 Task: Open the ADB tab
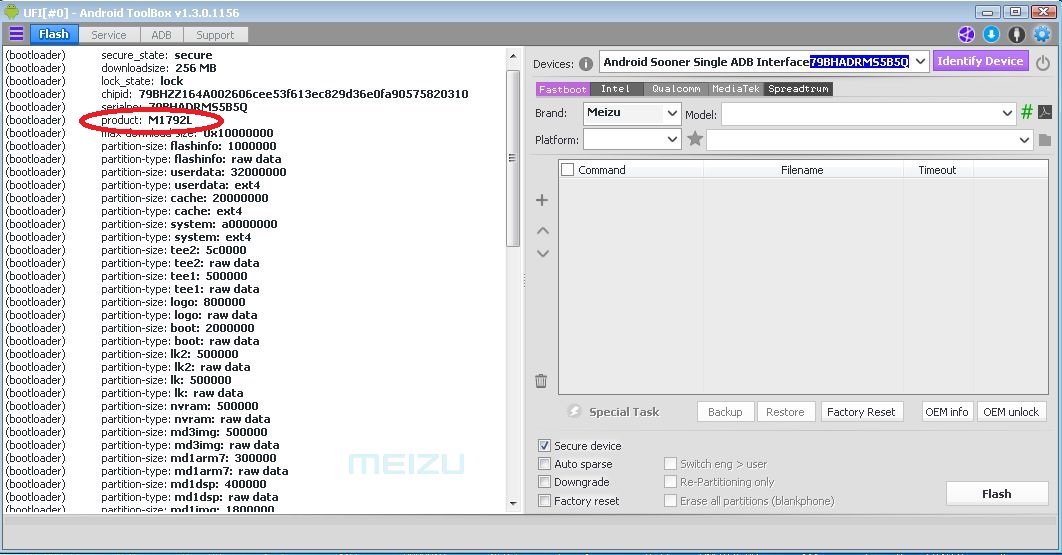point(161,35)
